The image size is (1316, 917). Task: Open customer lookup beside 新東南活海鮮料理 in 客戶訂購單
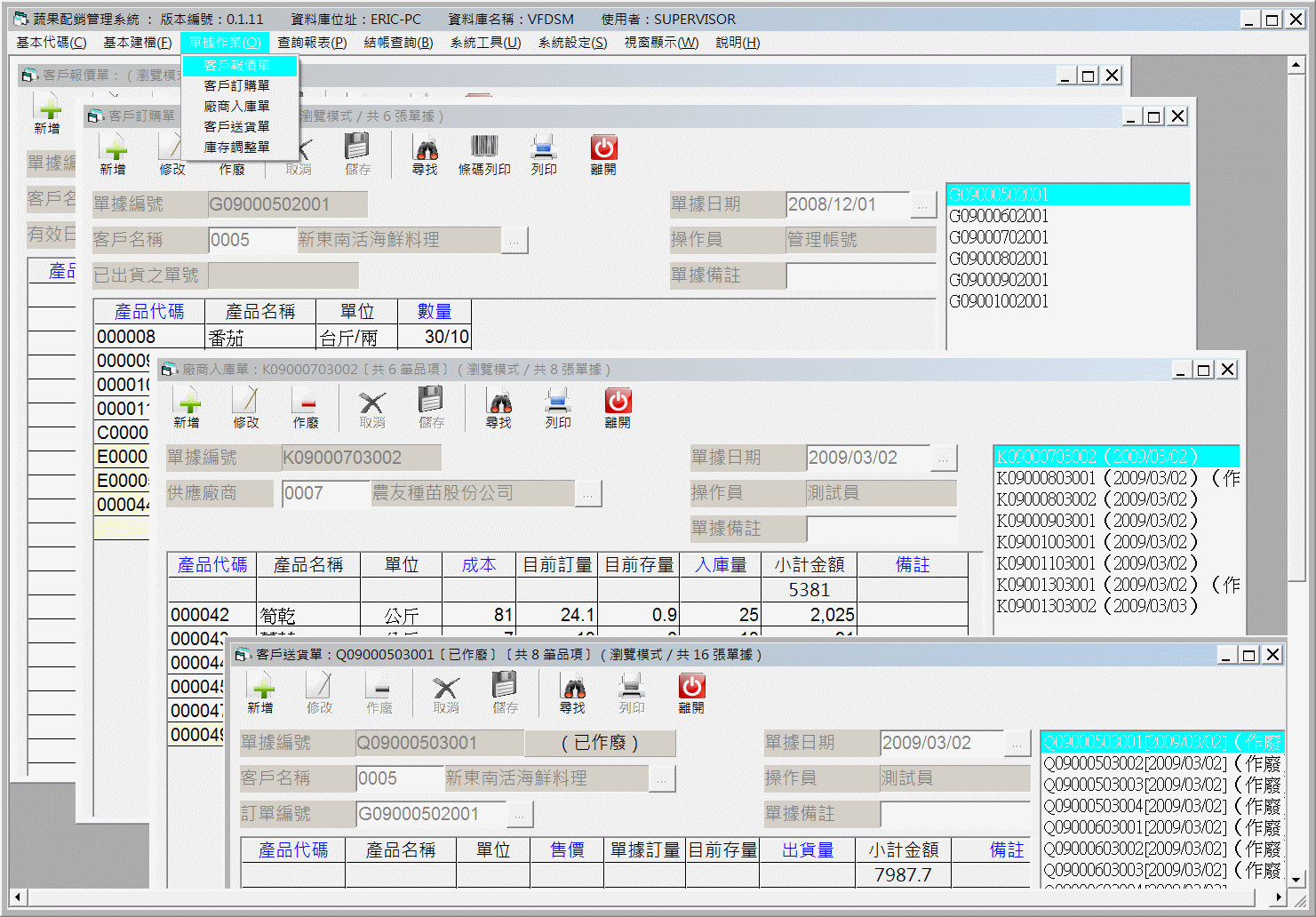[x=514, y=241]
